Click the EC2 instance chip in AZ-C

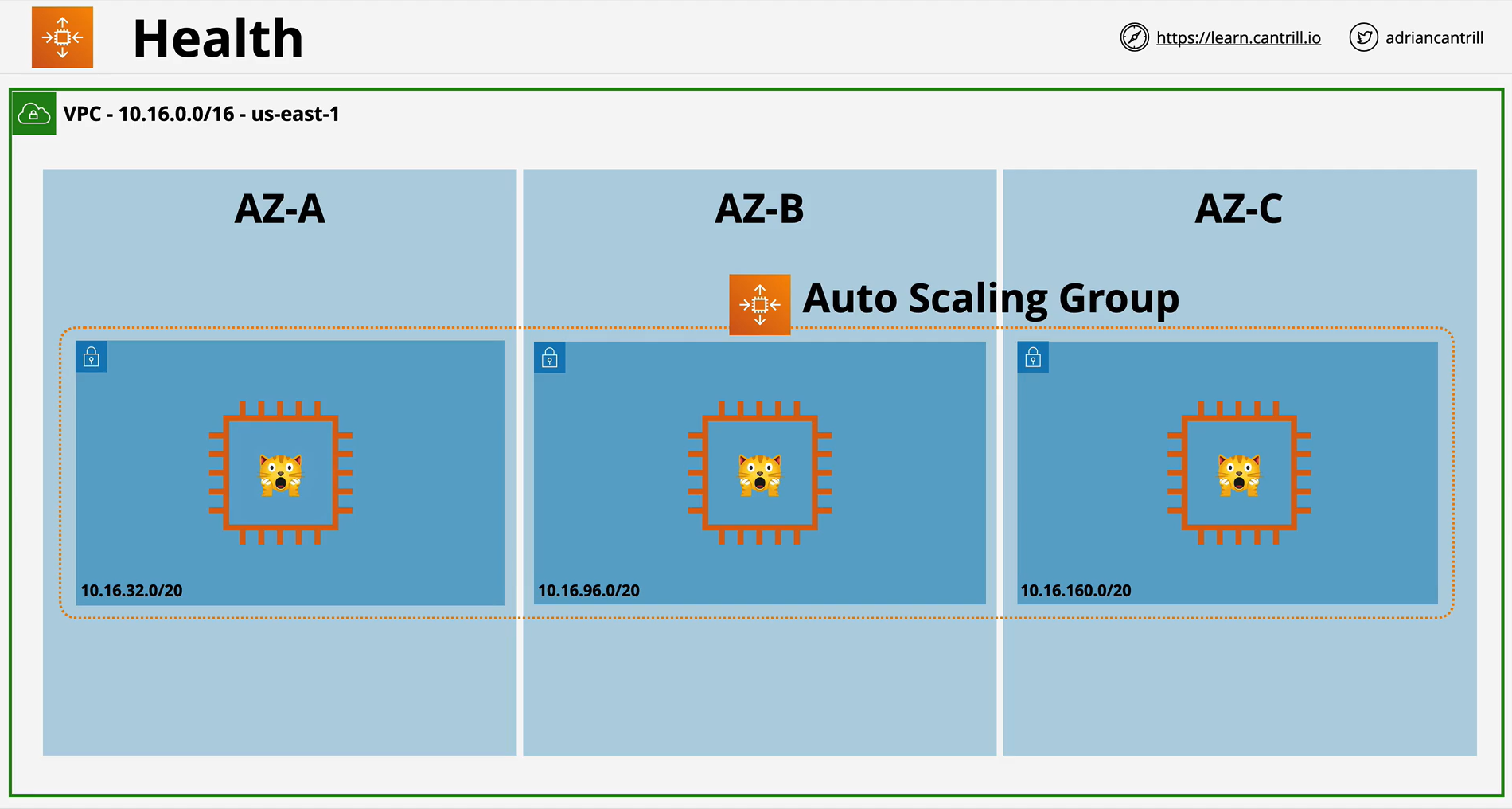(1239, 473)
